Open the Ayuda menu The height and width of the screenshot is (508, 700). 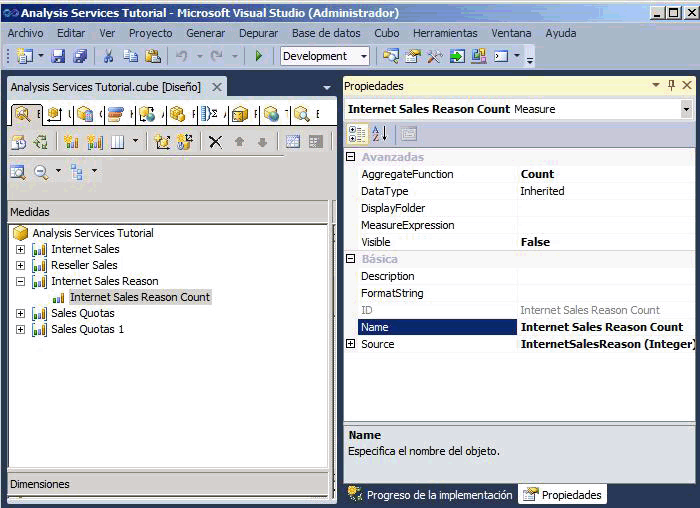pos(561,33)
